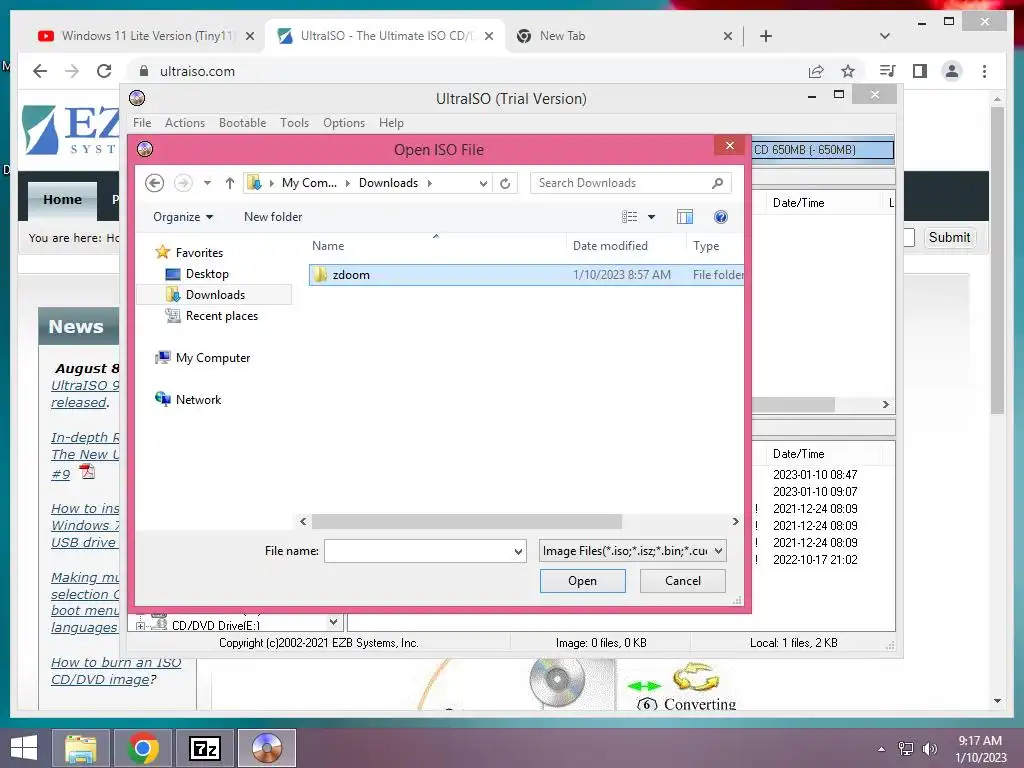The height and width of the screenshot is (768, 1024).
Task: Select the zdoom folder
Action: pyautogui.click(x=526, y=275)
